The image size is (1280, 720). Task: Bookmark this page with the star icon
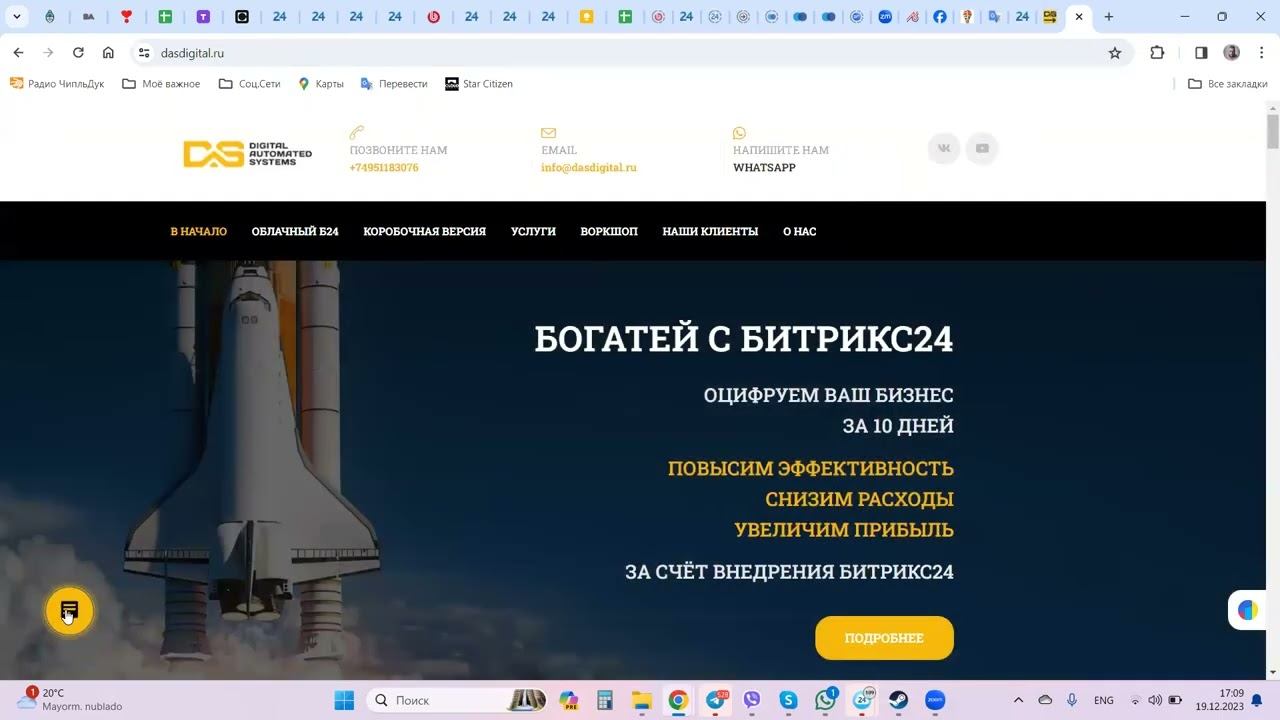pos(1115,53)
